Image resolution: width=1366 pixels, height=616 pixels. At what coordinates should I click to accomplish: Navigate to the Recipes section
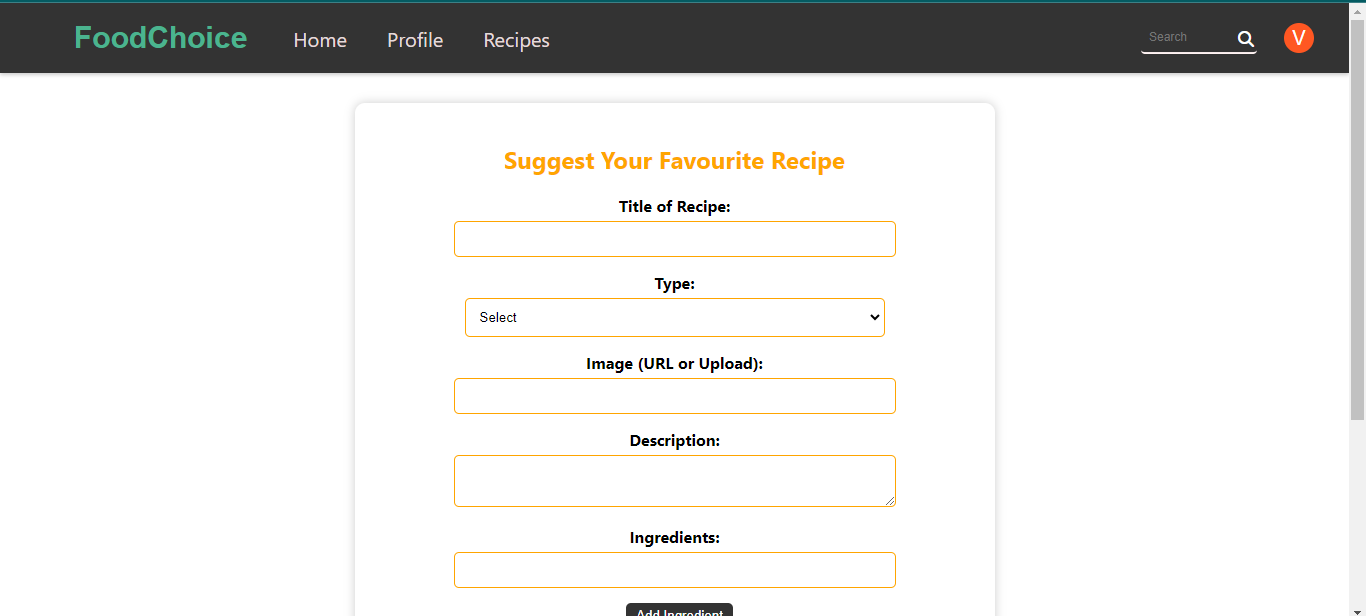coord(516,40)
